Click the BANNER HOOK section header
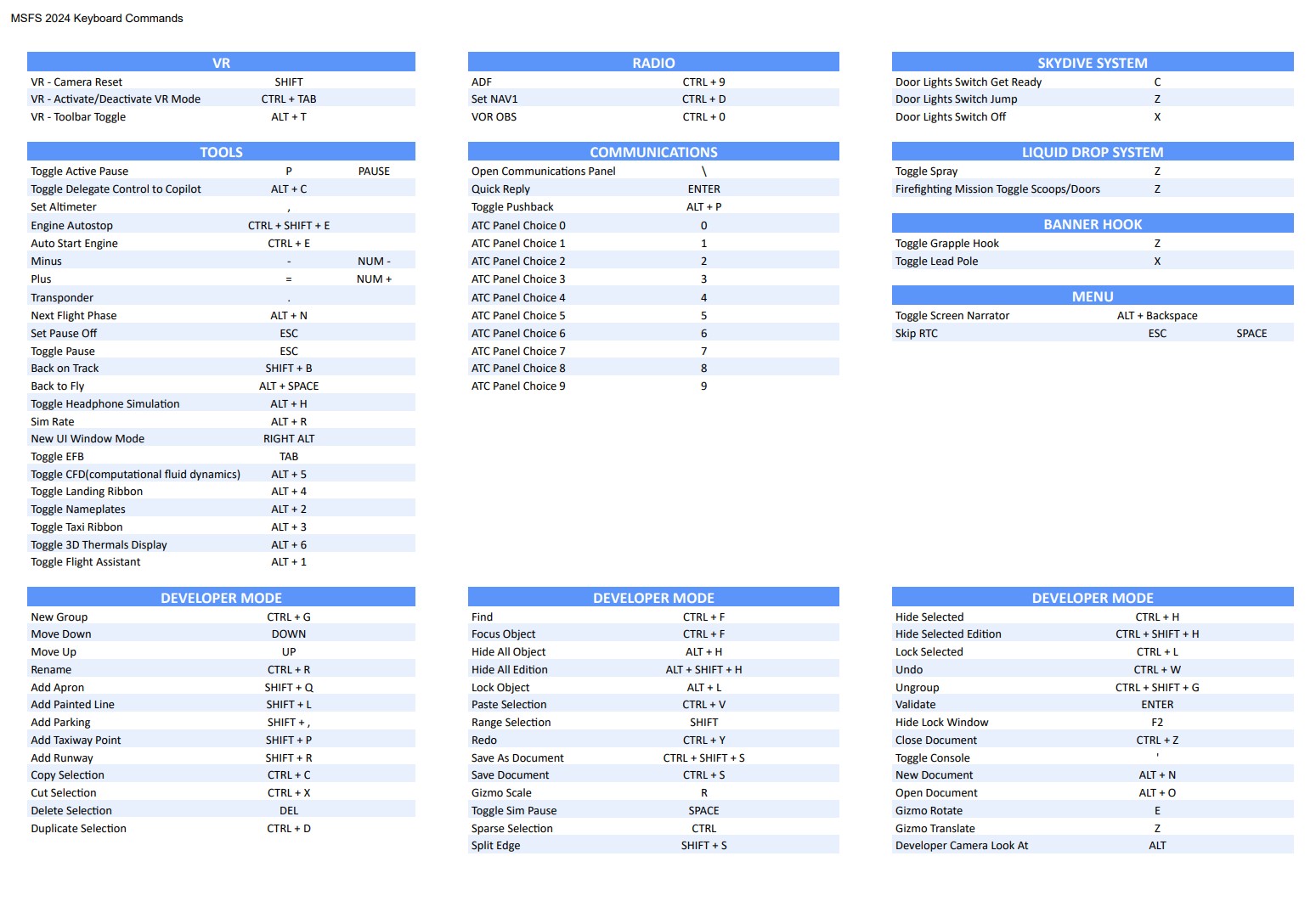 [x=1093, y=224]
